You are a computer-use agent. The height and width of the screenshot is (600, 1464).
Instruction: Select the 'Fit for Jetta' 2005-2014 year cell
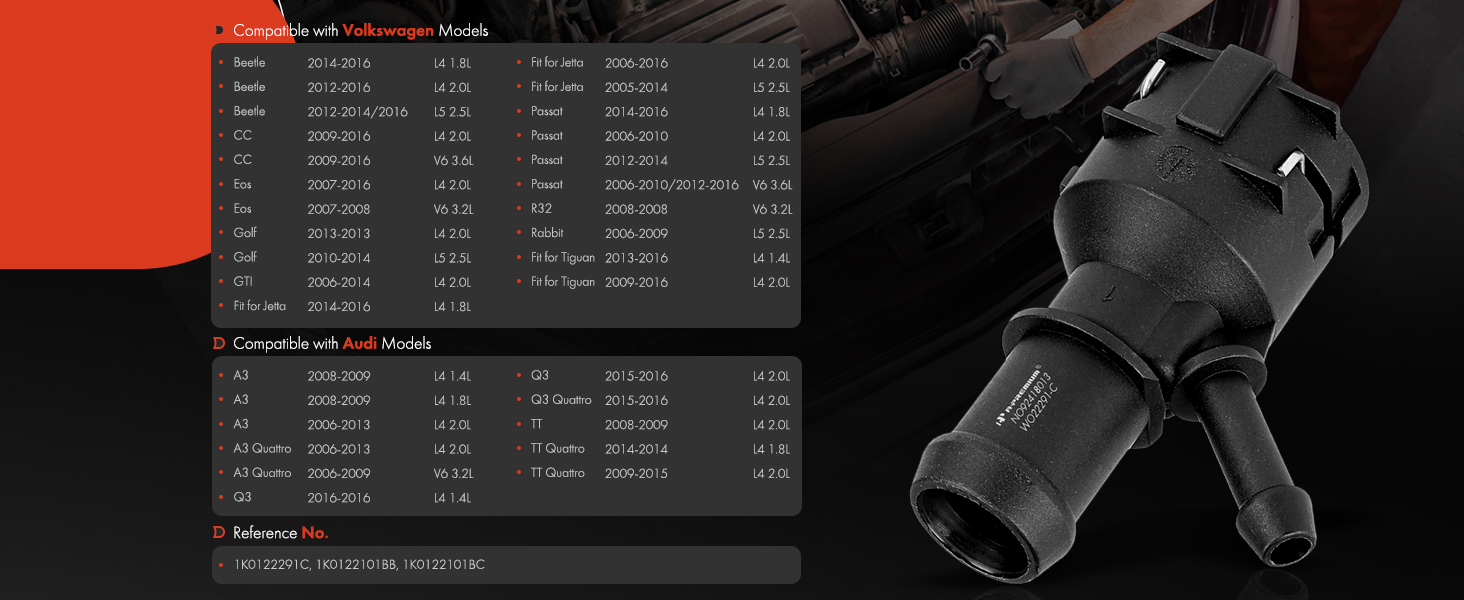(x=636, y=87)
